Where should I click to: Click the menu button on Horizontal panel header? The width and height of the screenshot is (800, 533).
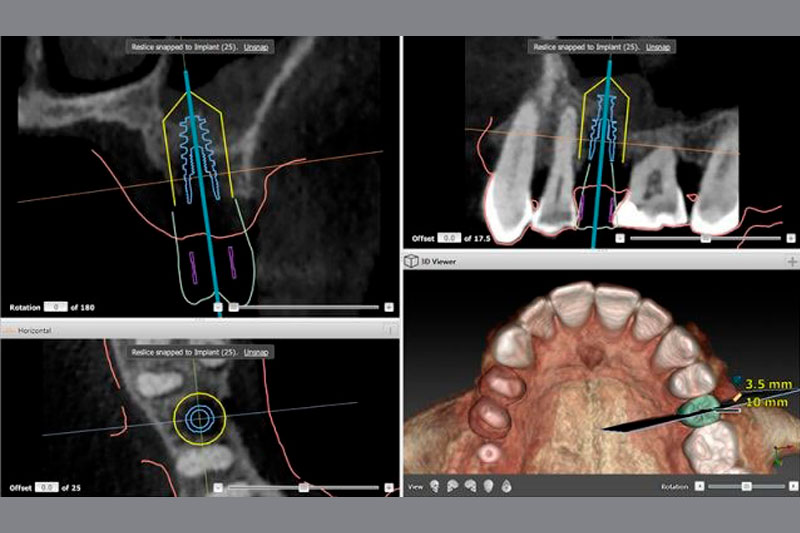pyautogui.click(x=390, y=329)
